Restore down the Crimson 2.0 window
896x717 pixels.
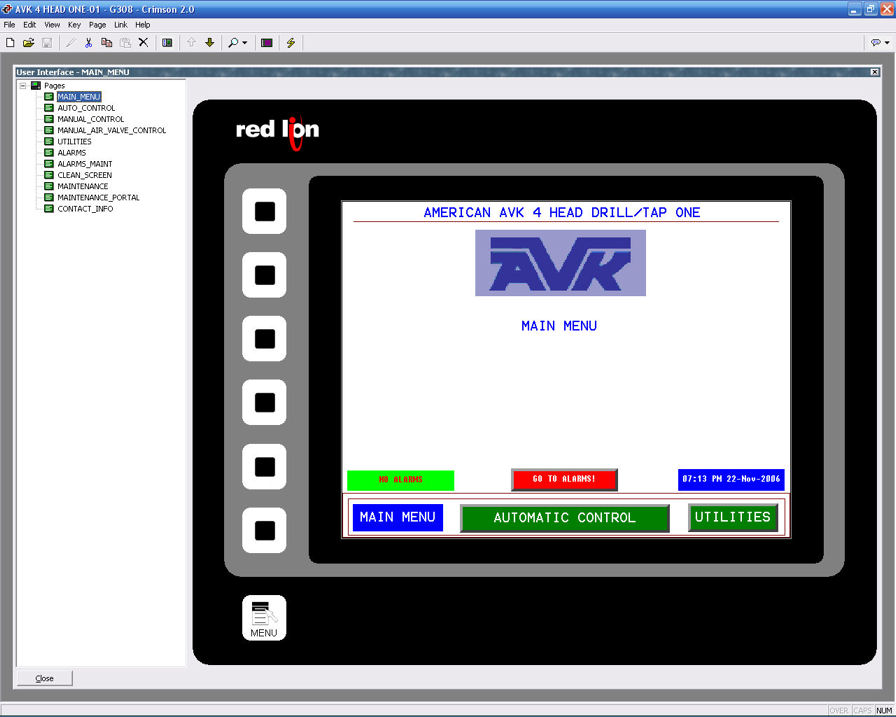[870, 9]
